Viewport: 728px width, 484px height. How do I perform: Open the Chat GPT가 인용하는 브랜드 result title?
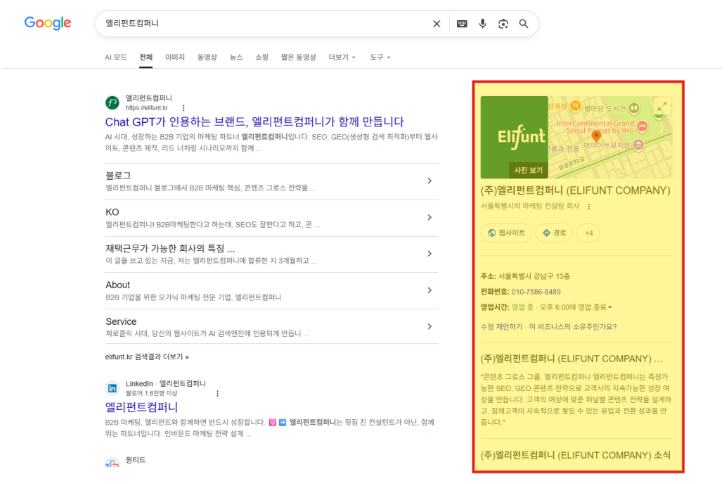click(254, 122)
